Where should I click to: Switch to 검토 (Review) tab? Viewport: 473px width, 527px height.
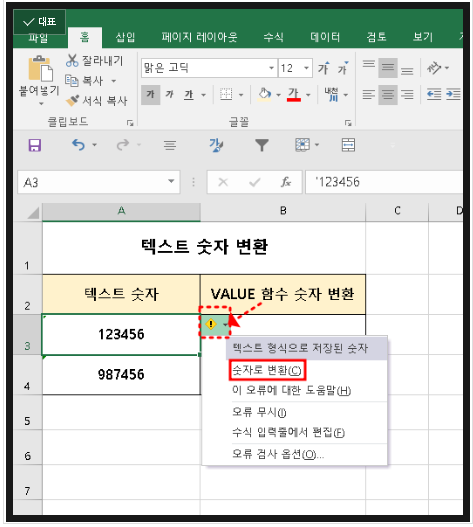(x=376, y=37)
